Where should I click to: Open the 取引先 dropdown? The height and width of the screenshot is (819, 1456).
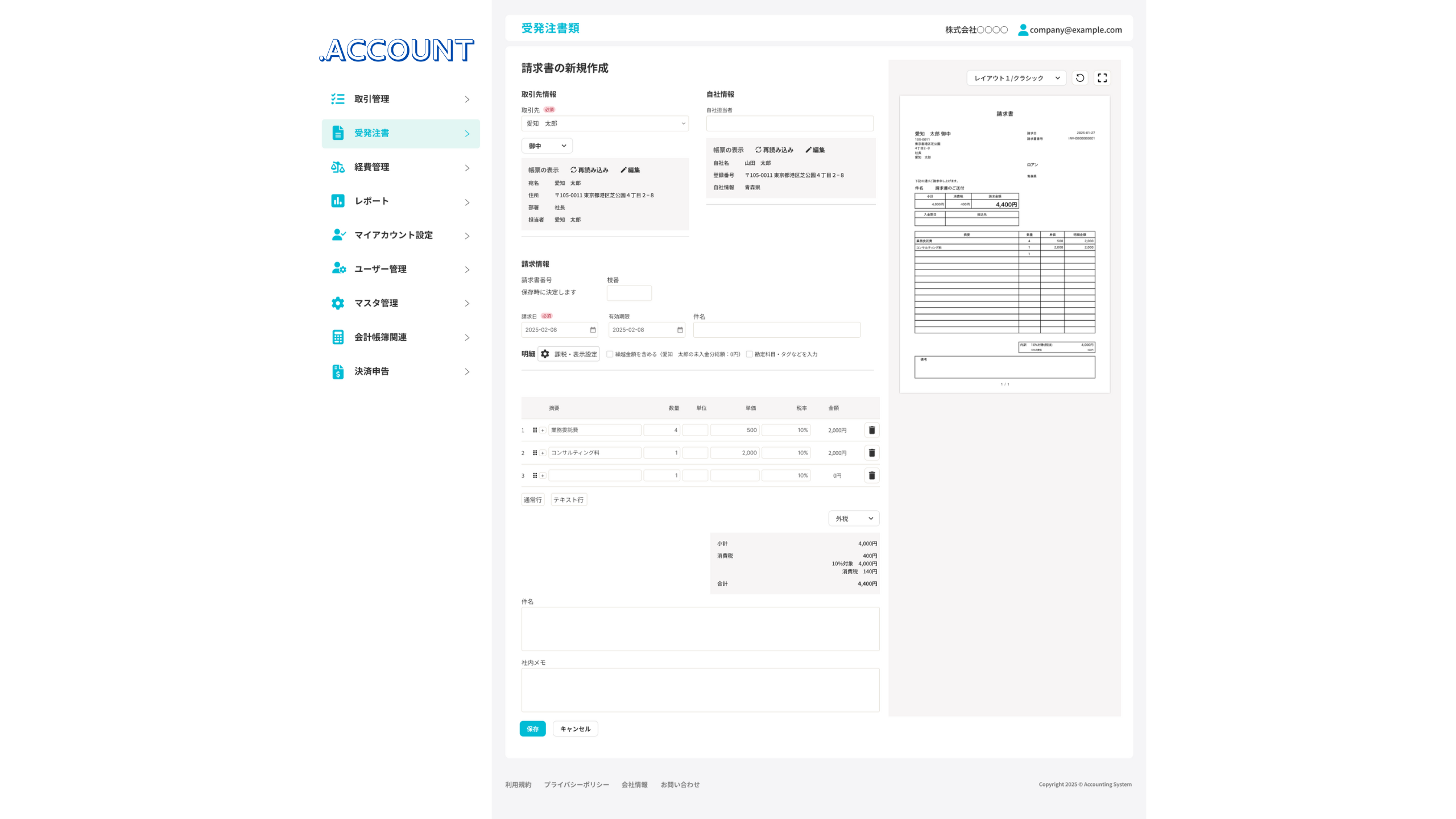[605, 123]
